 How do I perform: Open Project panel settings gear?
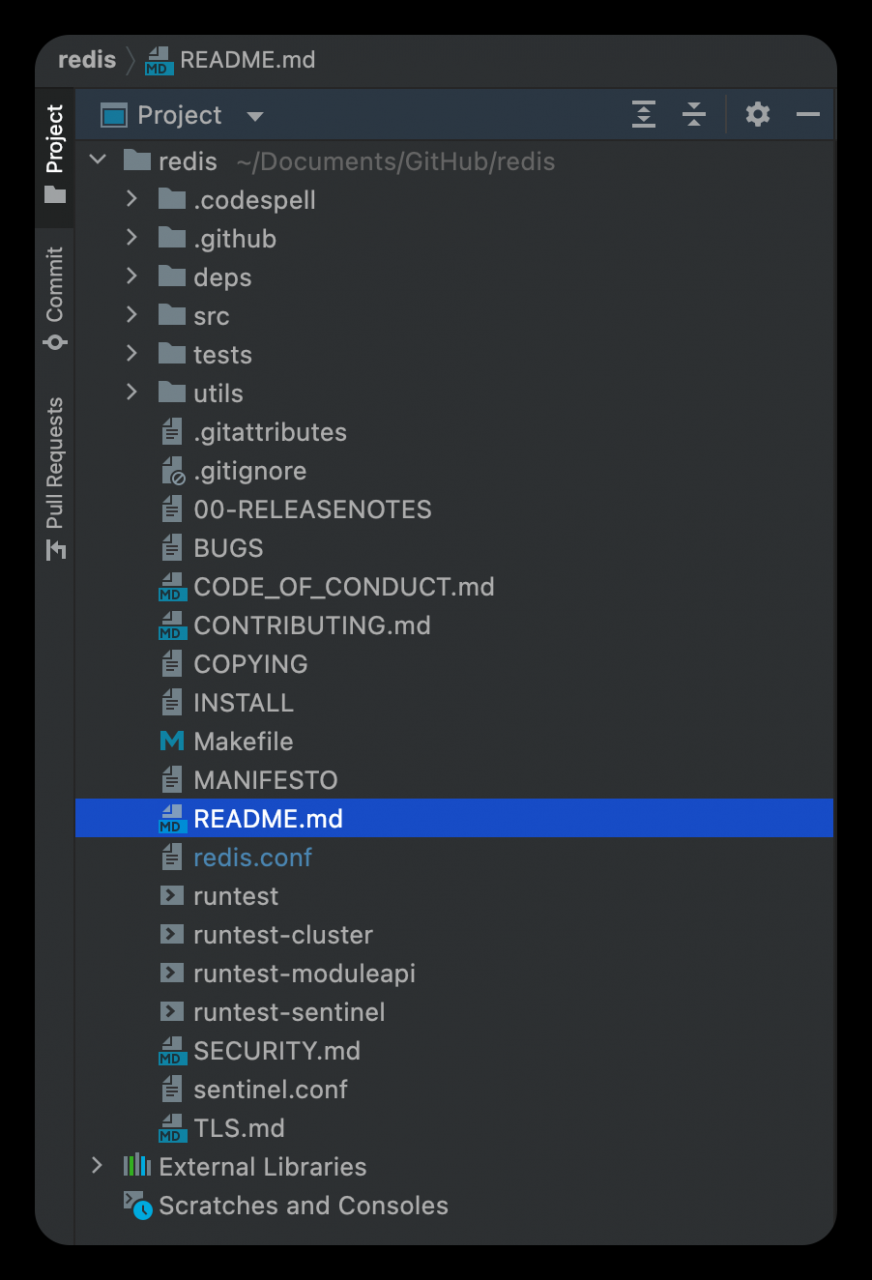[x=758, y=115]
